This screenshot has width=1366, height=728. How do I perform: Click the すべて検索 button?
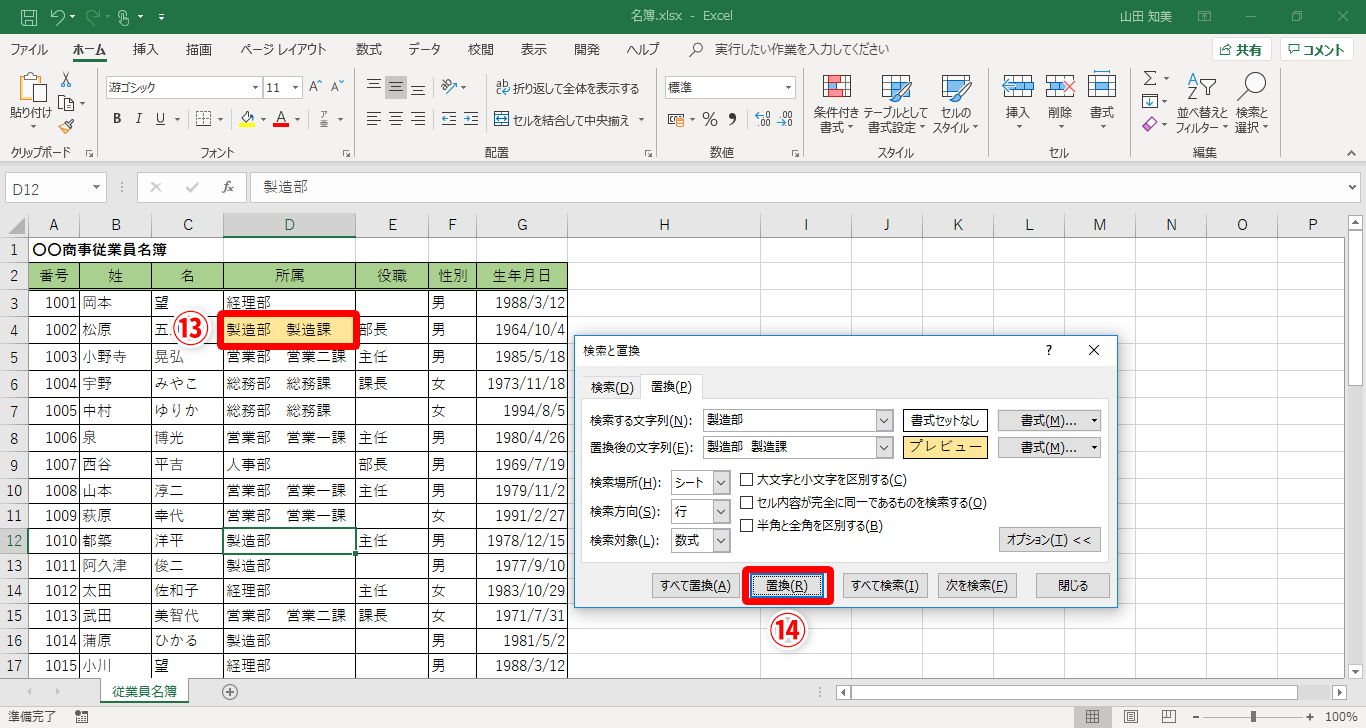pyautogui.click(x=885, y=585)
